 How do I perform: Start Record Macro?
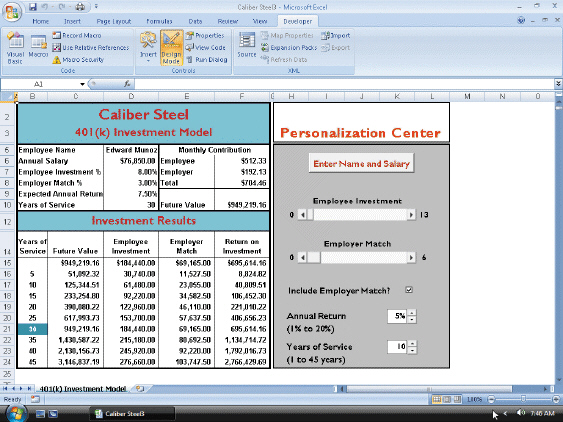pos(77,35)
